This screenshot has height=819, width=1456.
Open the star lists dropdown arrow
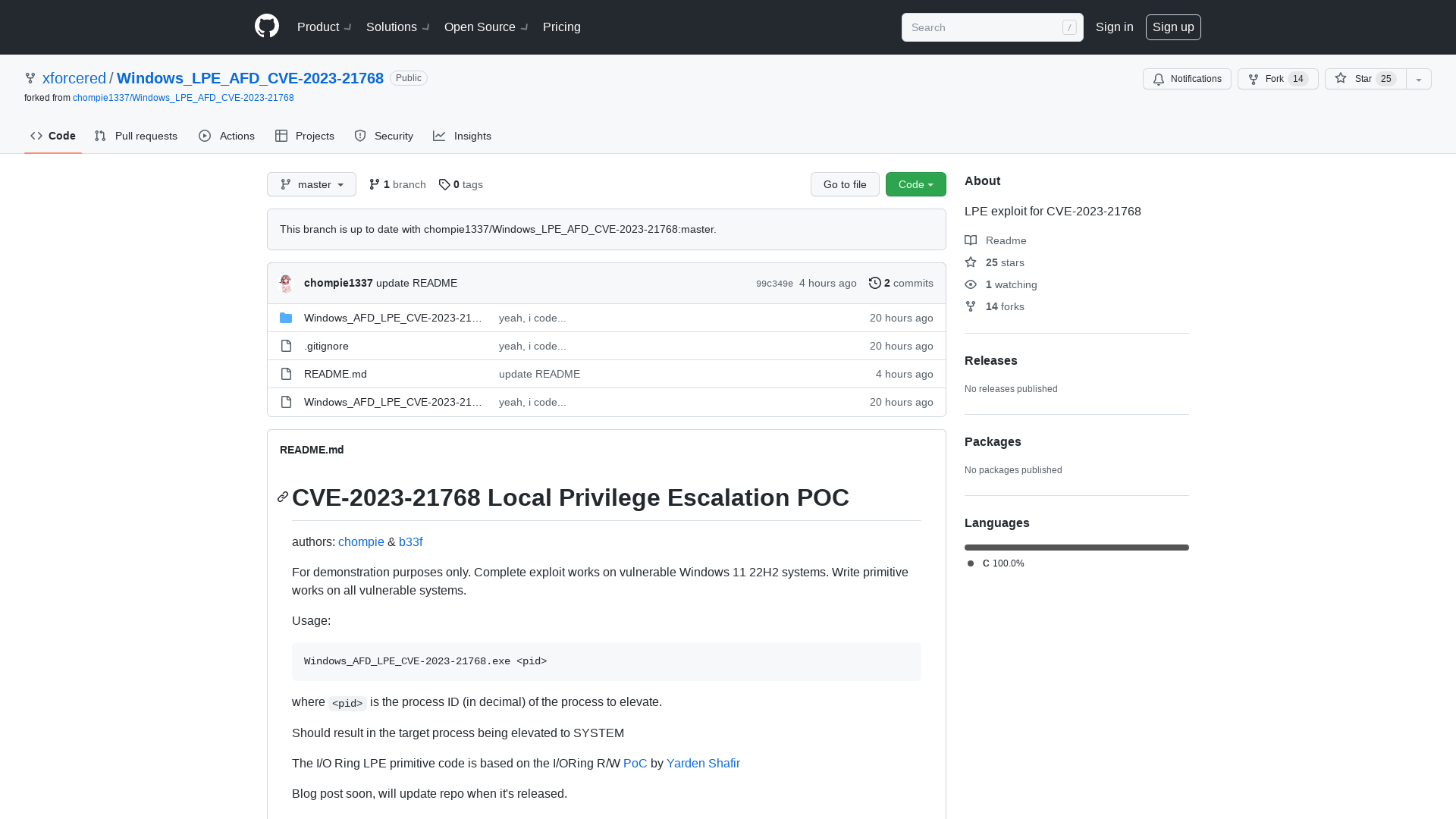[x=1419, y=79]
